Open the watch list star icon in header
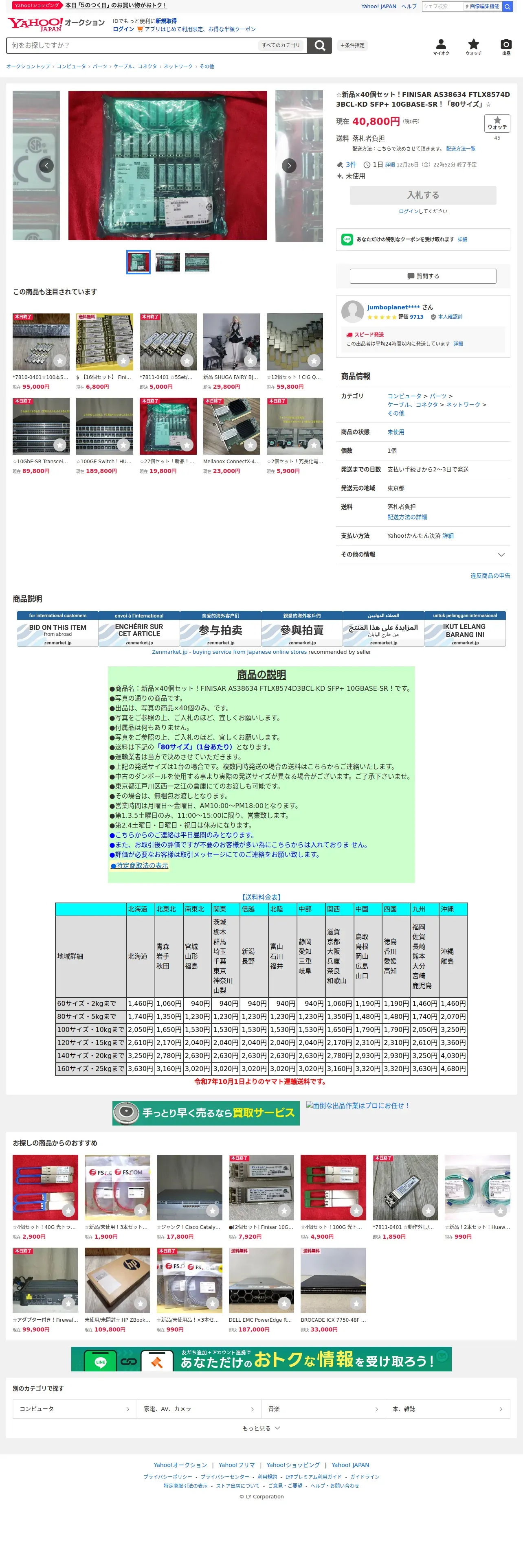The image size is (523, 1568). pos(473,47)
